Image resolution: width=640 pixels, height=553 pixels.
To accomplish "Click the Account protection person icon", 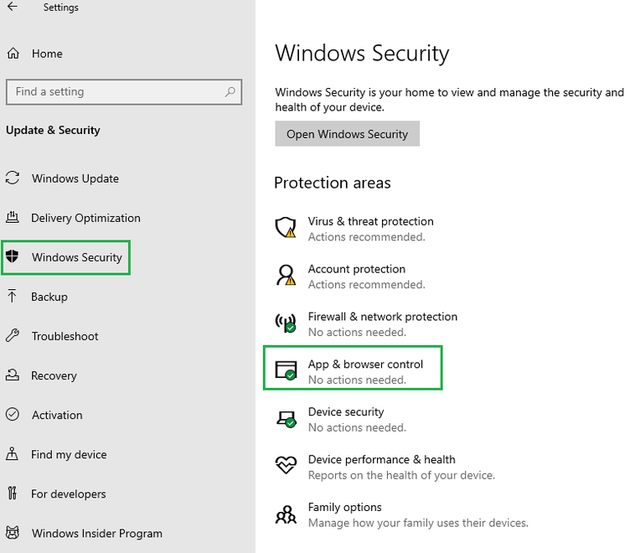I will [x=286, y=275].
